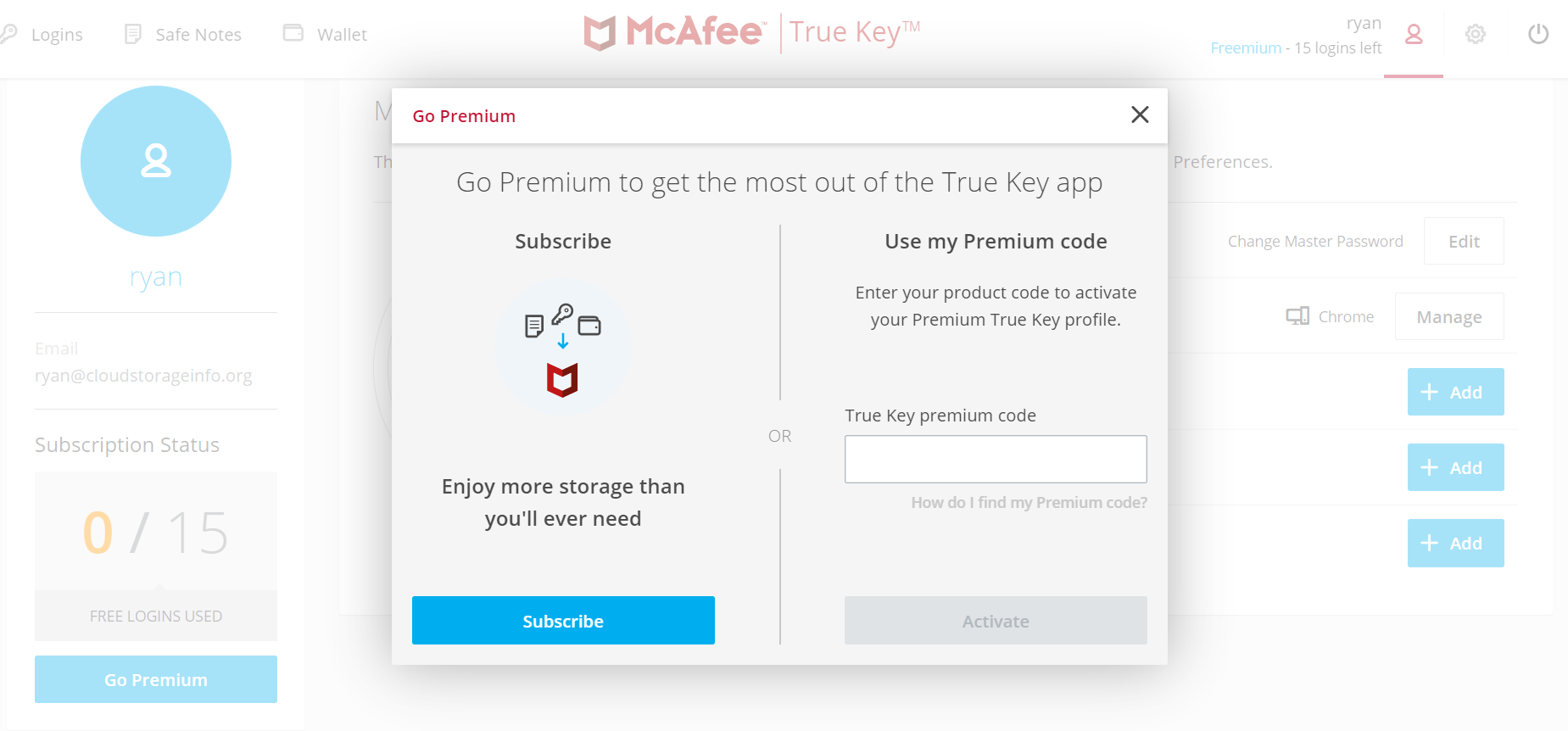Click the Activate button
Screen dimensions: 1568x731
click(x=995, y=620)
